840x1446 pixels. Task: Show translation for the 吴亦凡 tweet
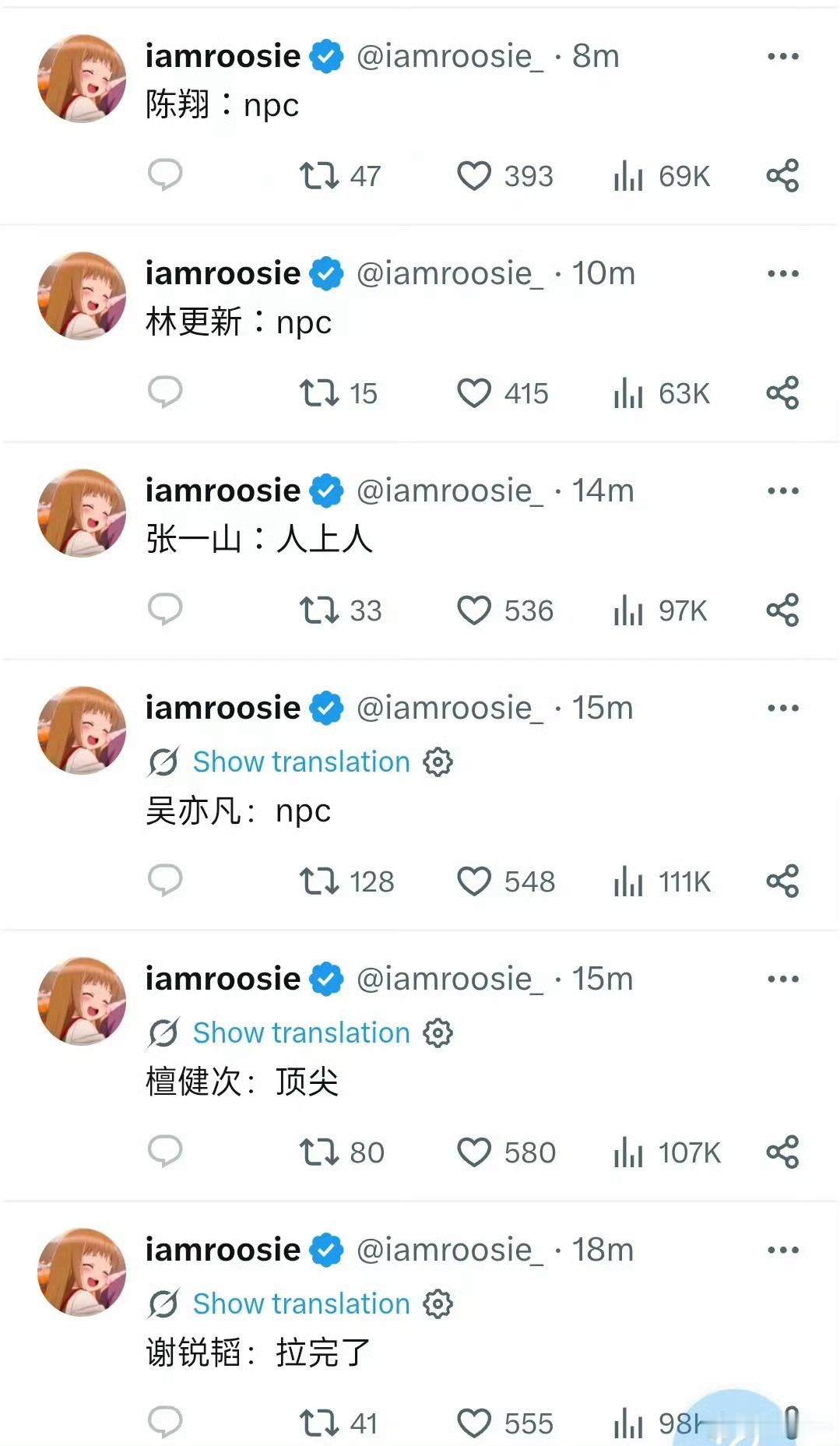(301, 762)
